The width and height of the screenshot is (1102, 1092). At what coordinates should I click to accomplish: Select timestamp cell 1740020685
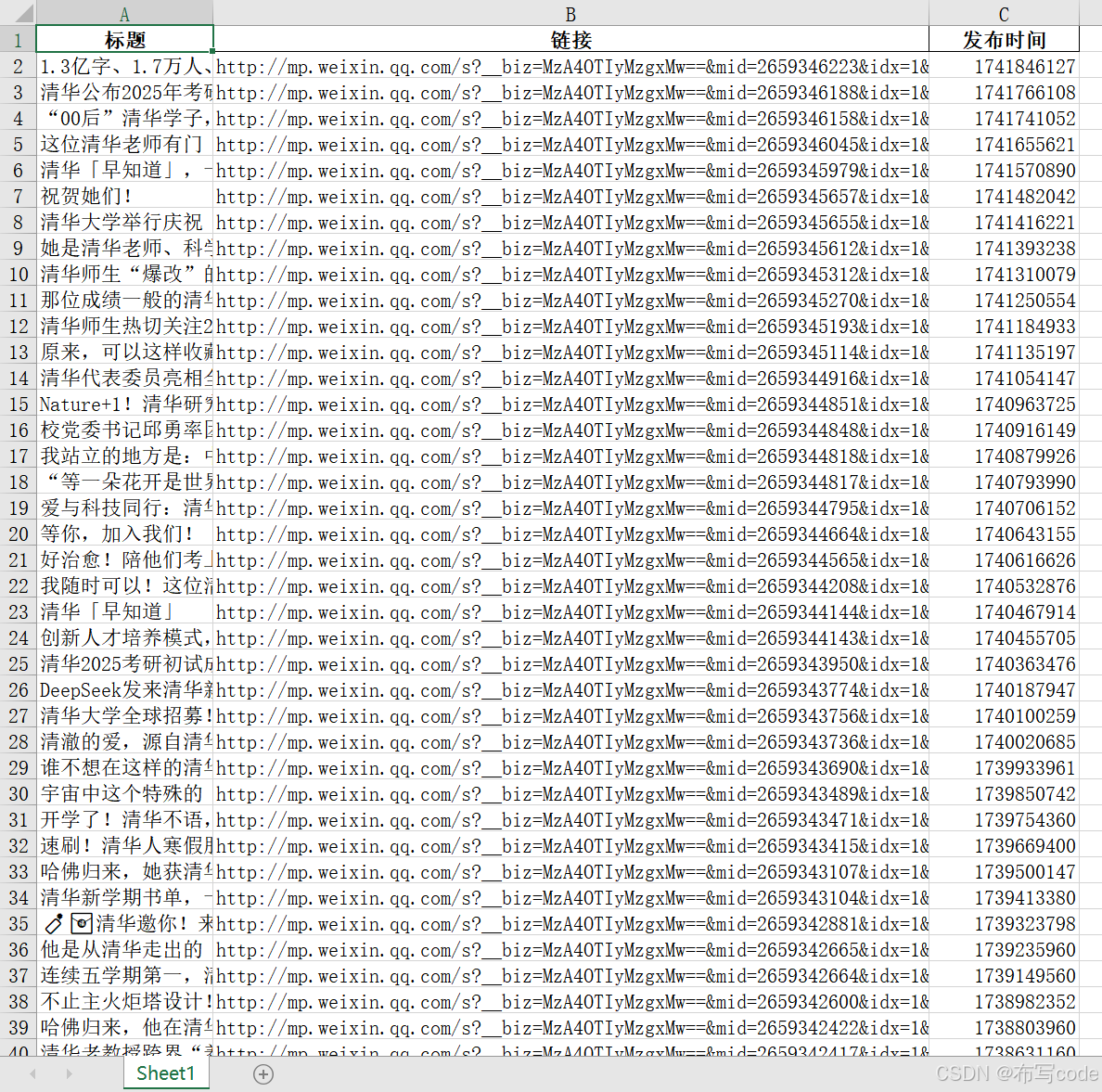tap(1004, 742)
